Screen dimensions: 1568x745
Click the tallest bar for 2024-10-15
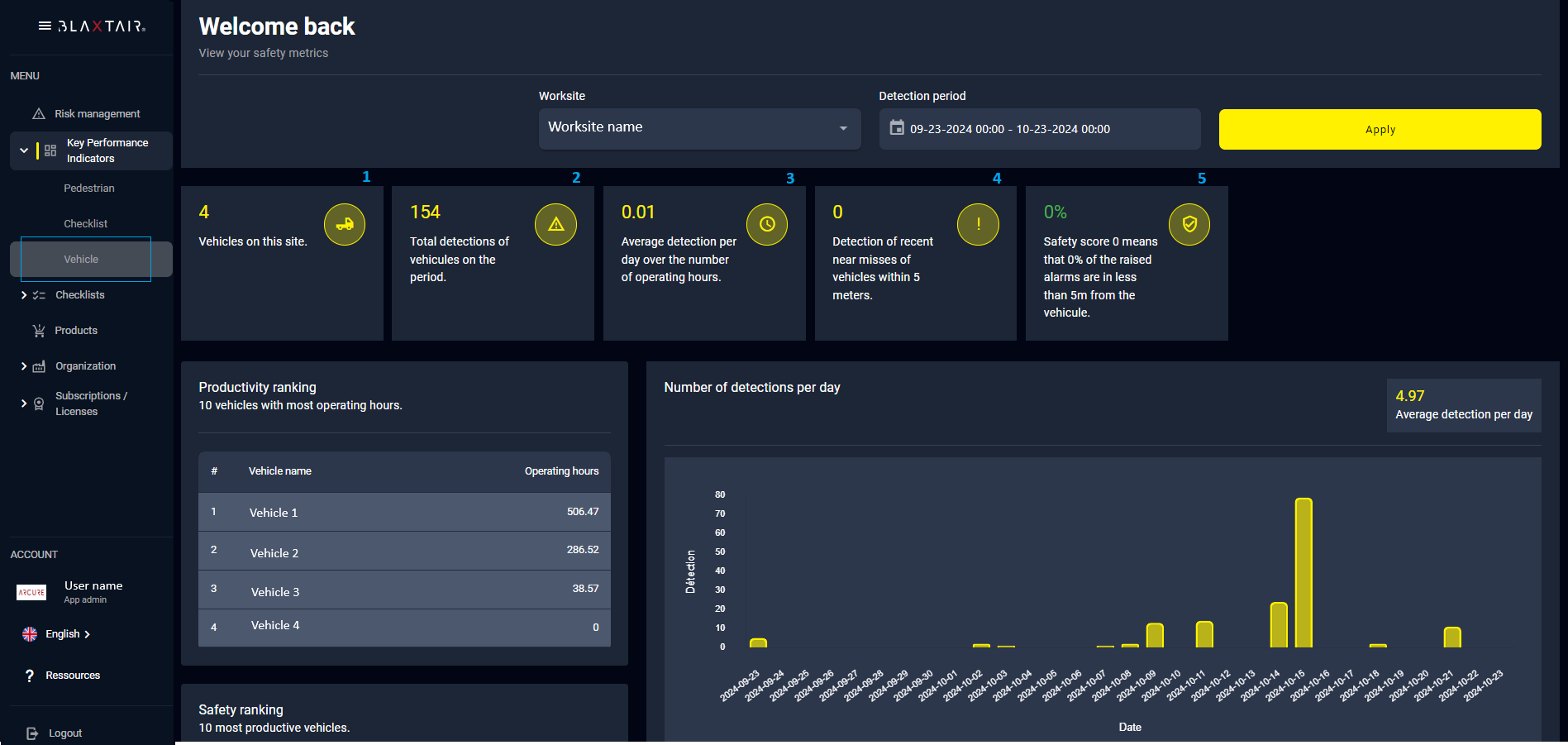(x=1303, y=572)
